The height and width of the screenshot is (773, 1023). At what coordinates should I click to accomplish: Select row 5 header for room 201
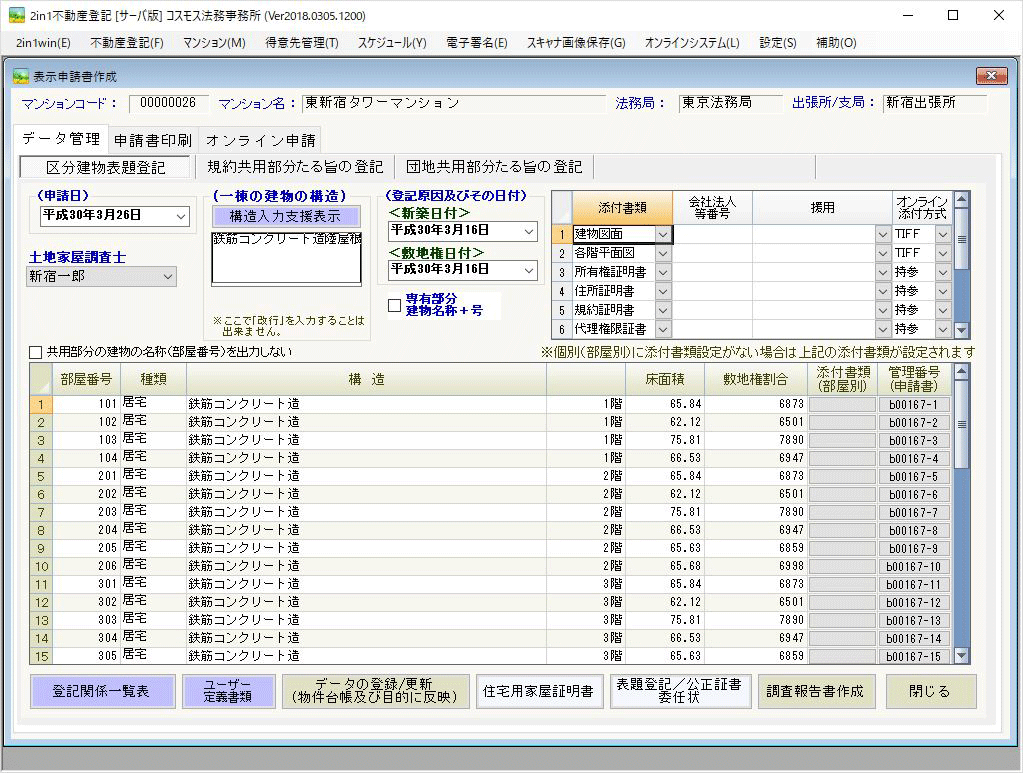tap(41, 477)
